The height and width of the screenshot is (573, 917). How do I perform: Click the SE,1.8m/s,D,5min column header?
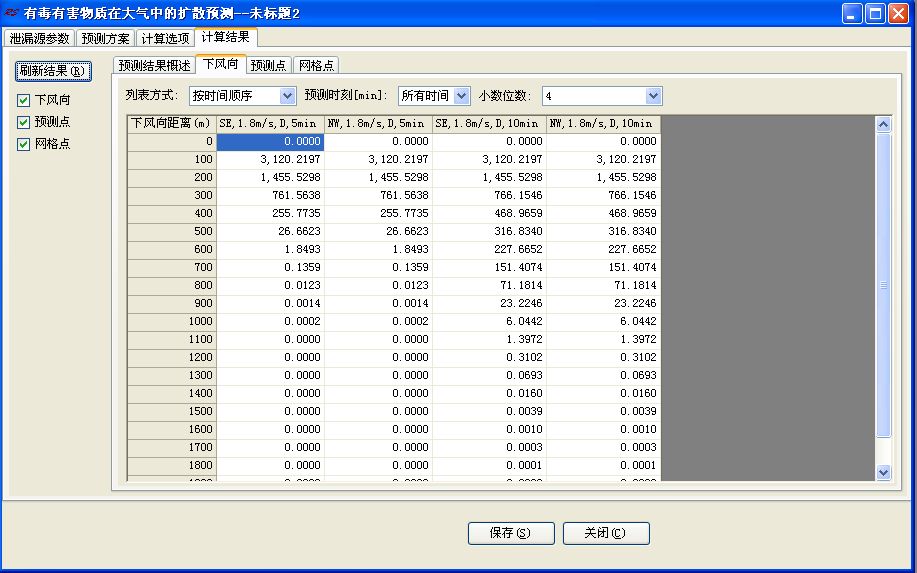click(x=270, y=124)
